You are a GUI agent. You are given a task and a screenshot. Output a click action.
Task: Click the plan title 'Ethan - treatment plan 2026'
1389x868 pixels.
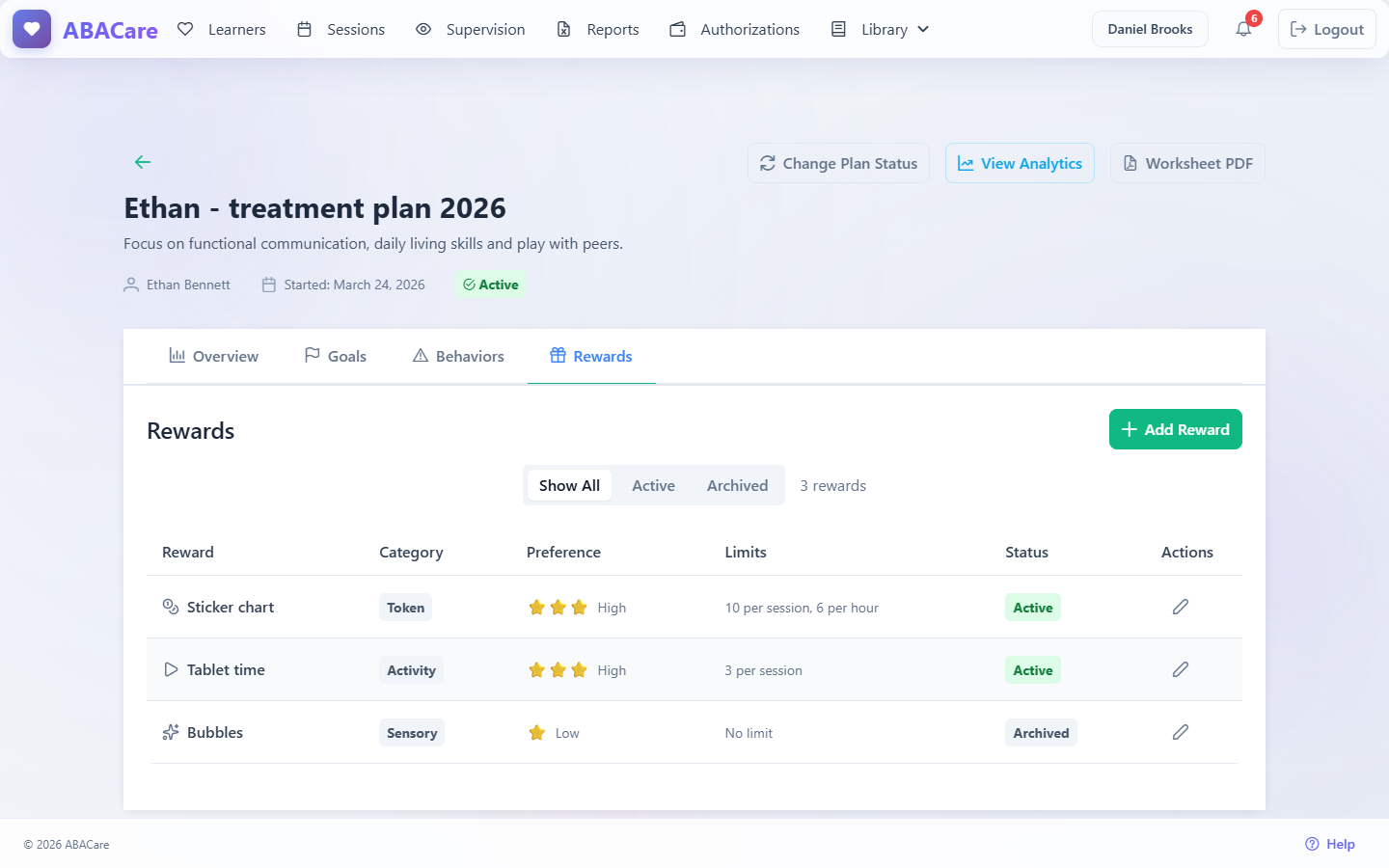pyautogui.click(x=314, y=208)
